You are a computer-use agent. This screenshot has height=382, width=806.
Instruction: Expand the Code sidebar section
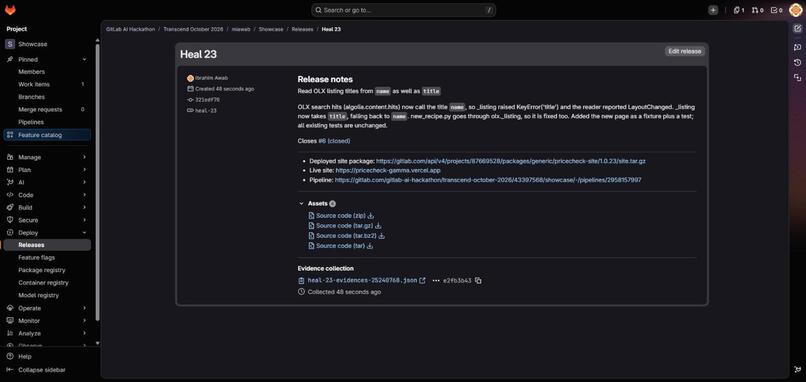pos(84,195)
